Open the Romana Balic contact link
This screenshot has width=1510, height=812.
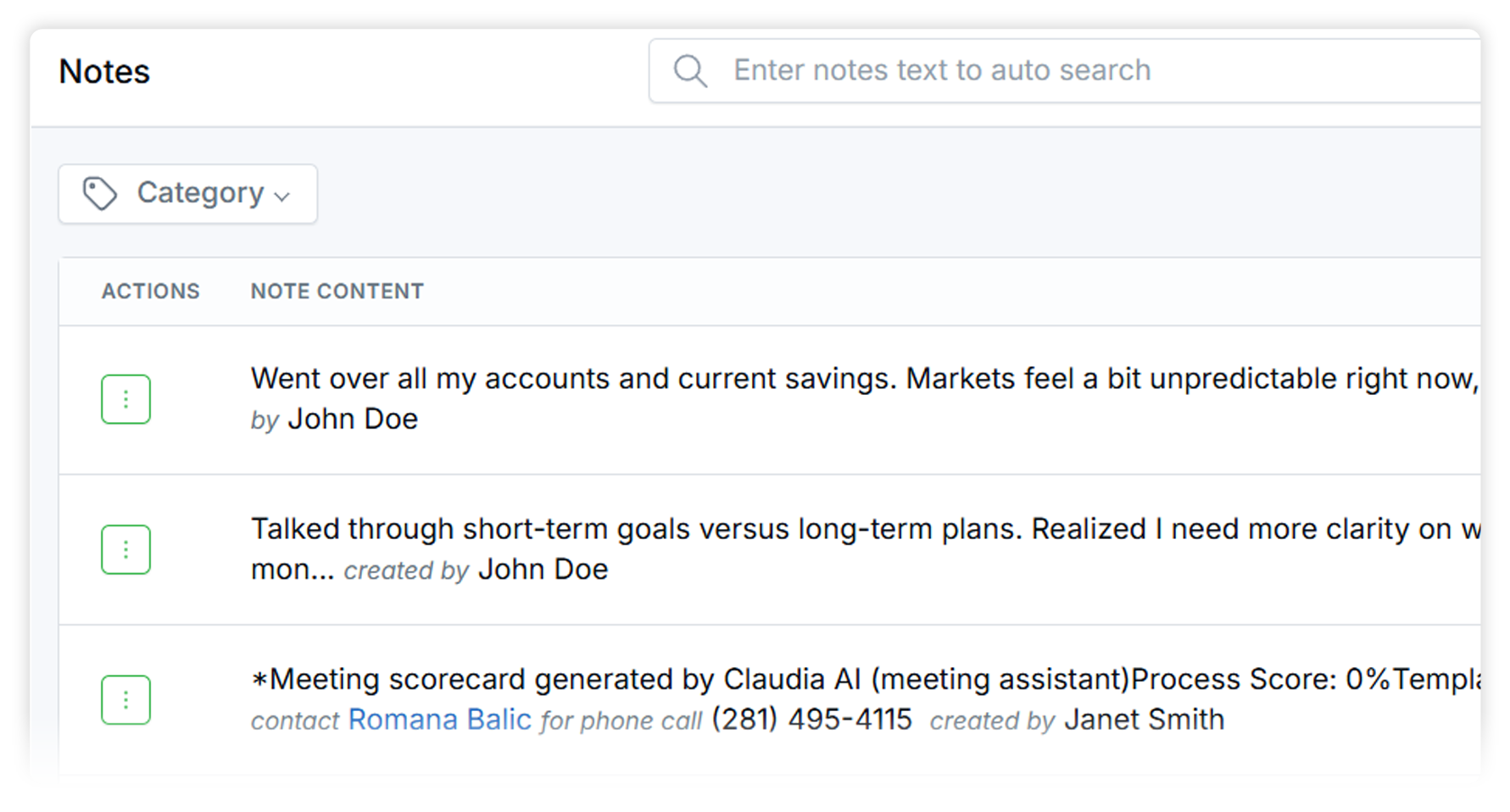[x=439, y=720]
